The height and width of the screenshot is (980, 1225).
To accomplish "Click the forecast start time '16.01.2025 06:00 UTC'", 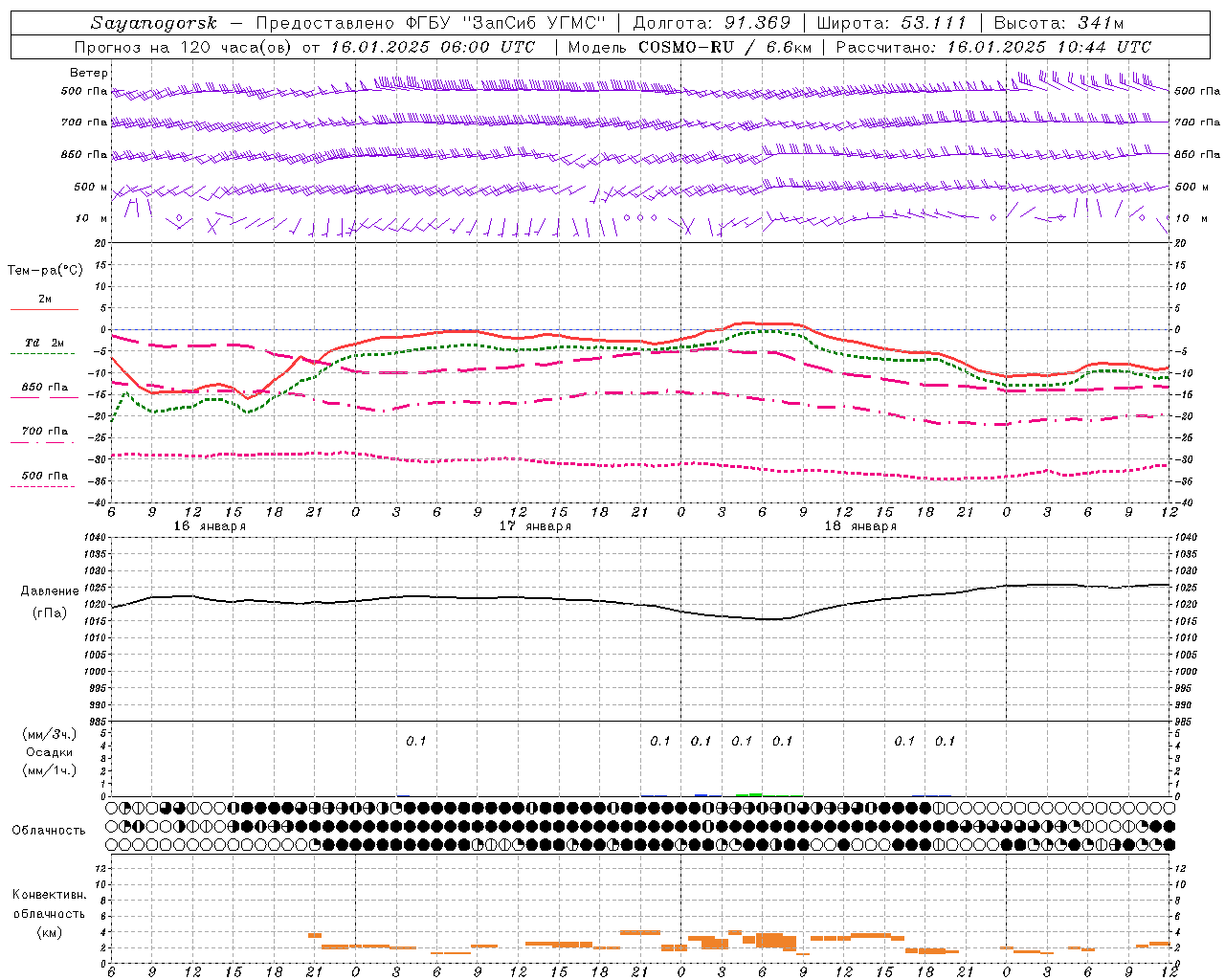I will (x=433, y=47).
